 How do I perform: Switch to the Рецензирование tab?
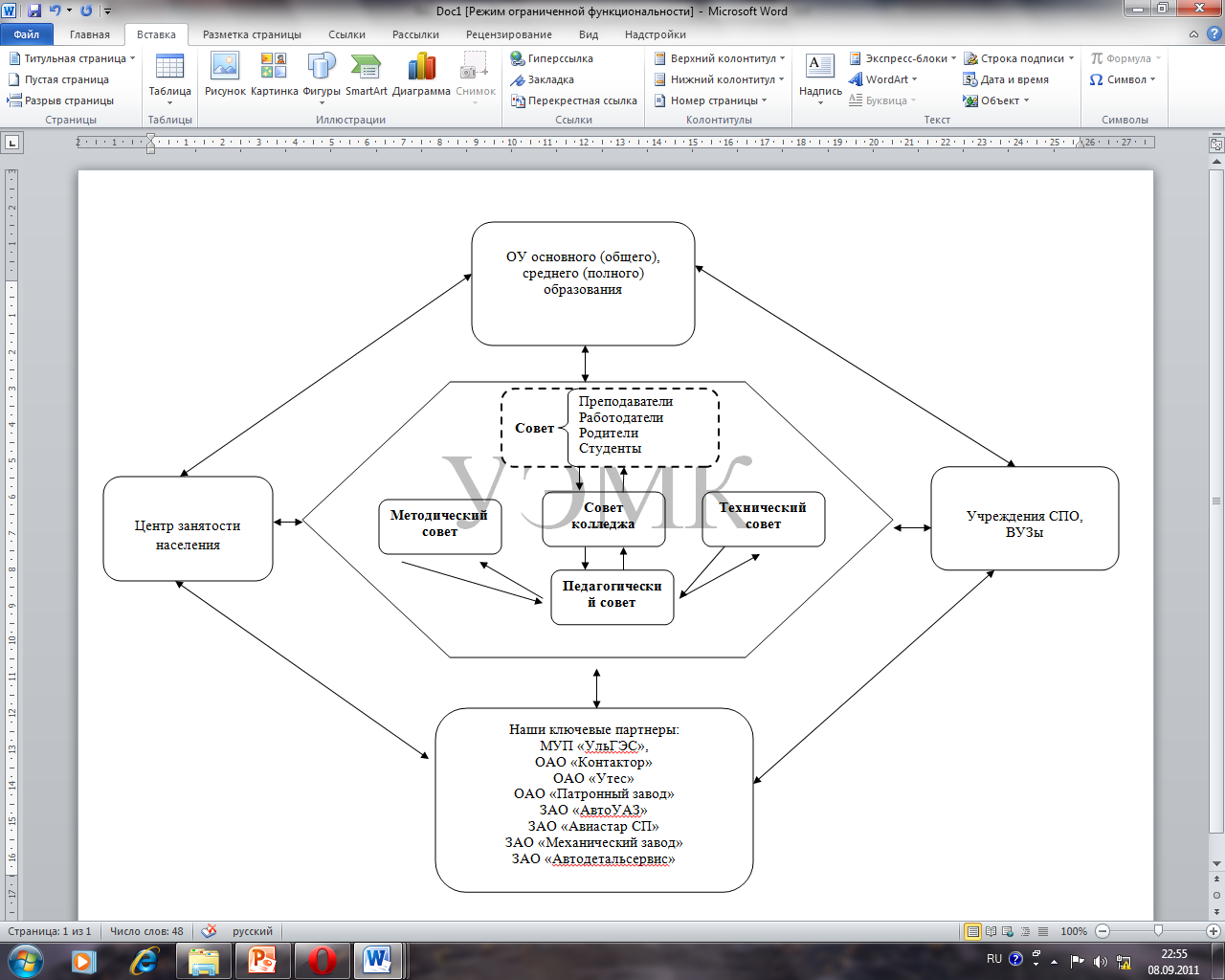509,34
